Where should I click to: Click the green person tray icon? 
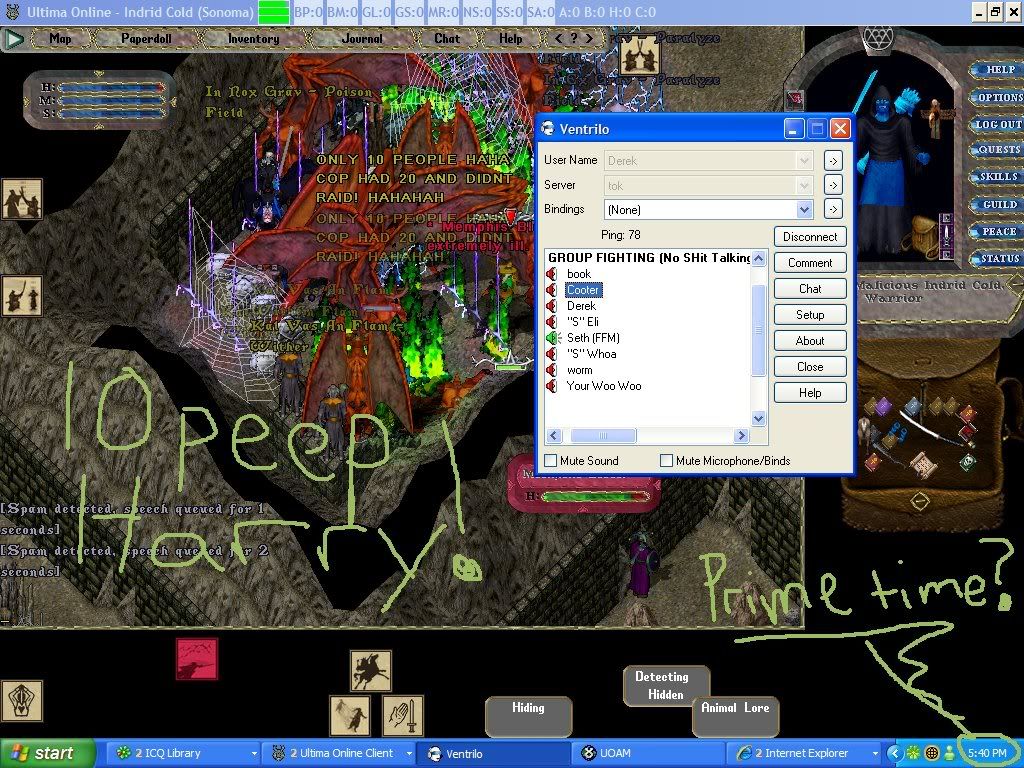click(949, 753)
